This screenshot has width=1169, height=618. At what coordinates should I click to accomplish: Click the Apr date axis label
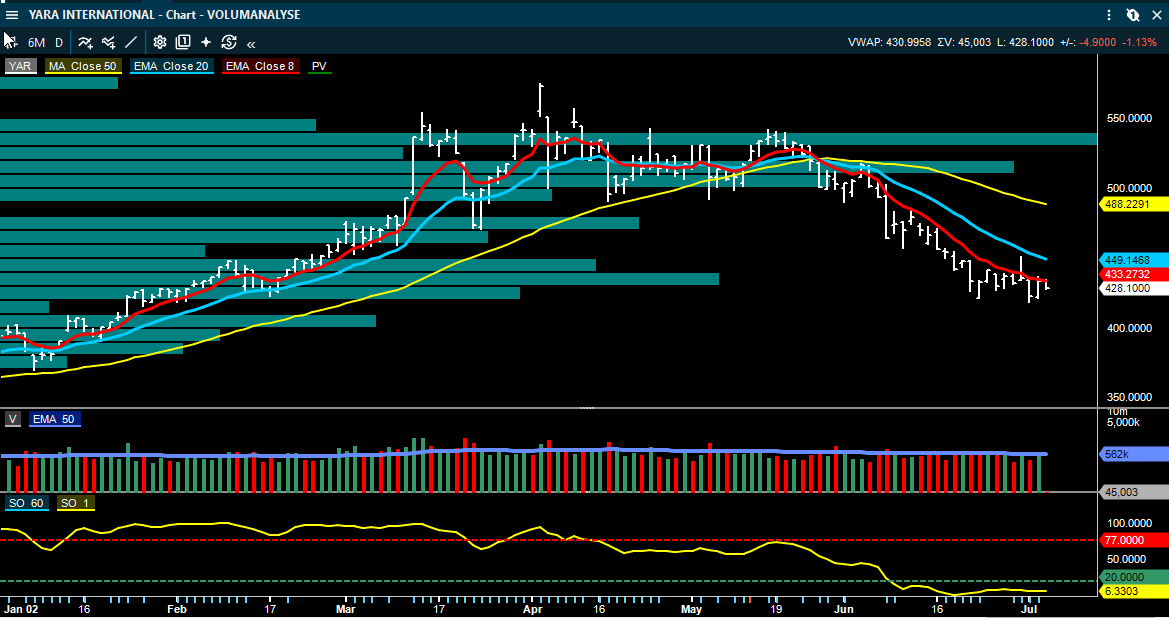coord(532,609)
